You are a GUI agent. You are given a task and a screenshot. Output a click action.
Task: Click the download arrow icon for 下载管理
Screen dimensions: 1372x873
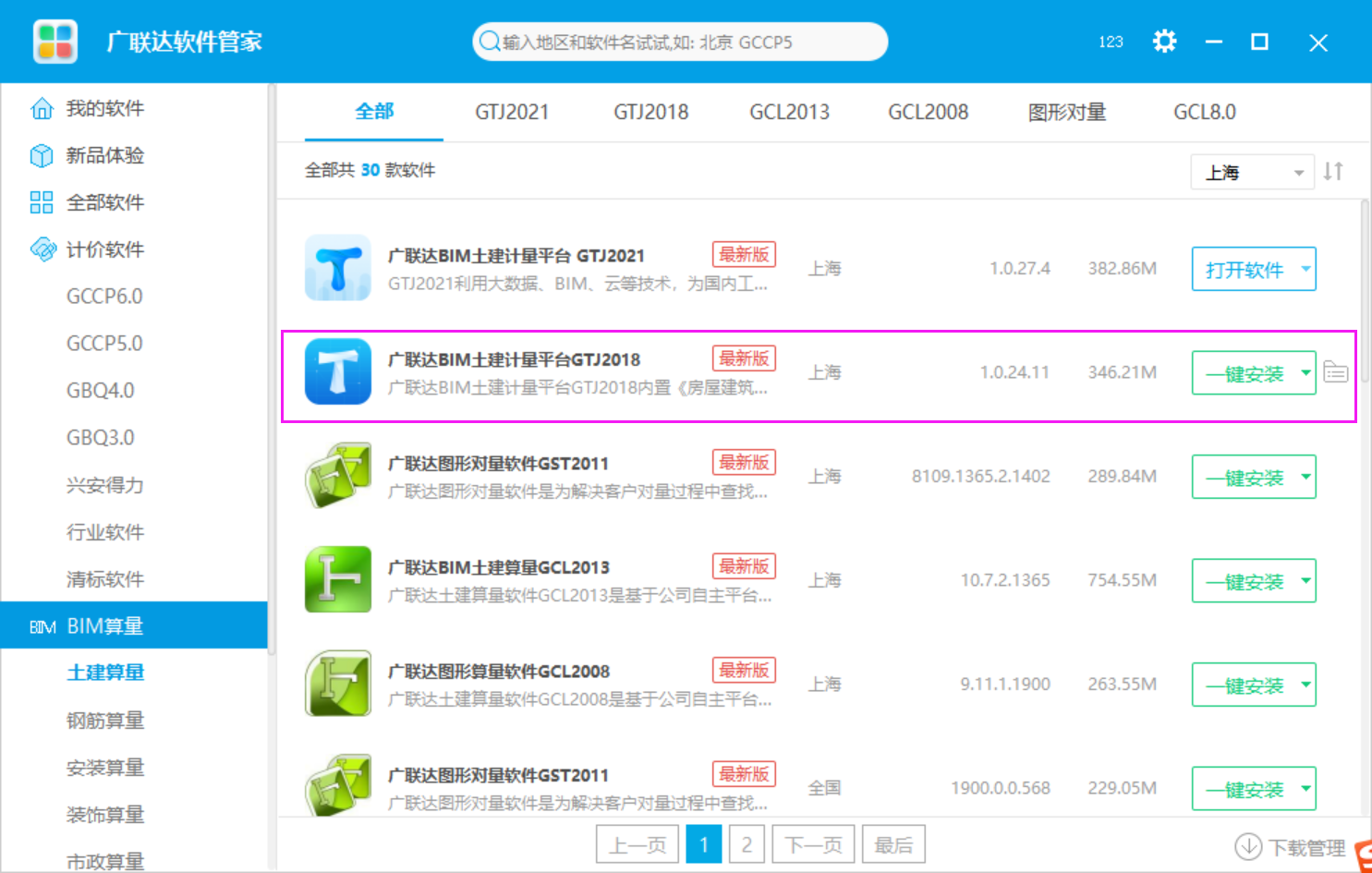tap(1248, 846)
